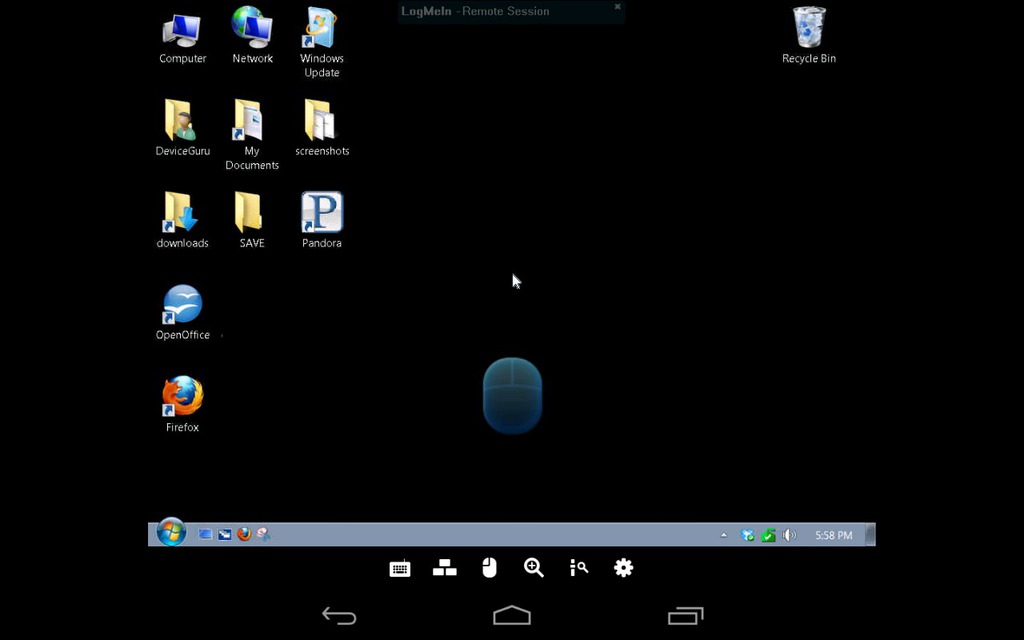Select the My Documents shortcut

[x=252, y=135]
